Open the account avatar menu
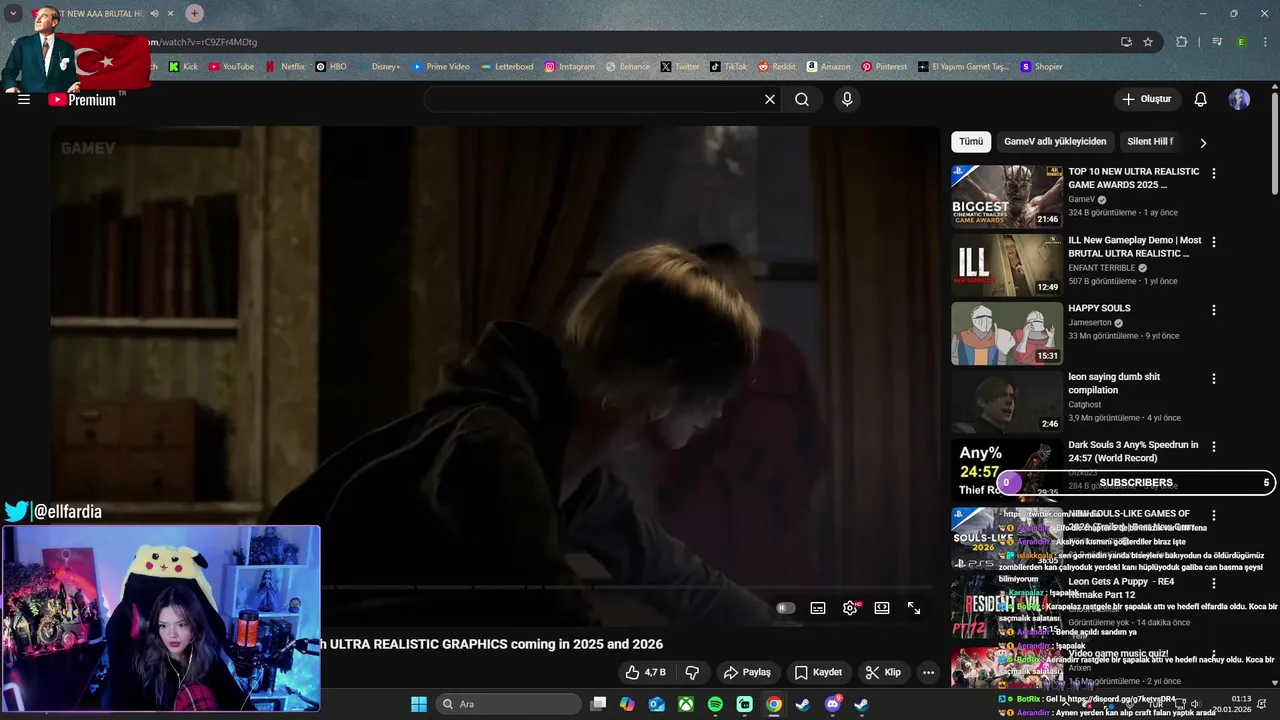 1239,99
